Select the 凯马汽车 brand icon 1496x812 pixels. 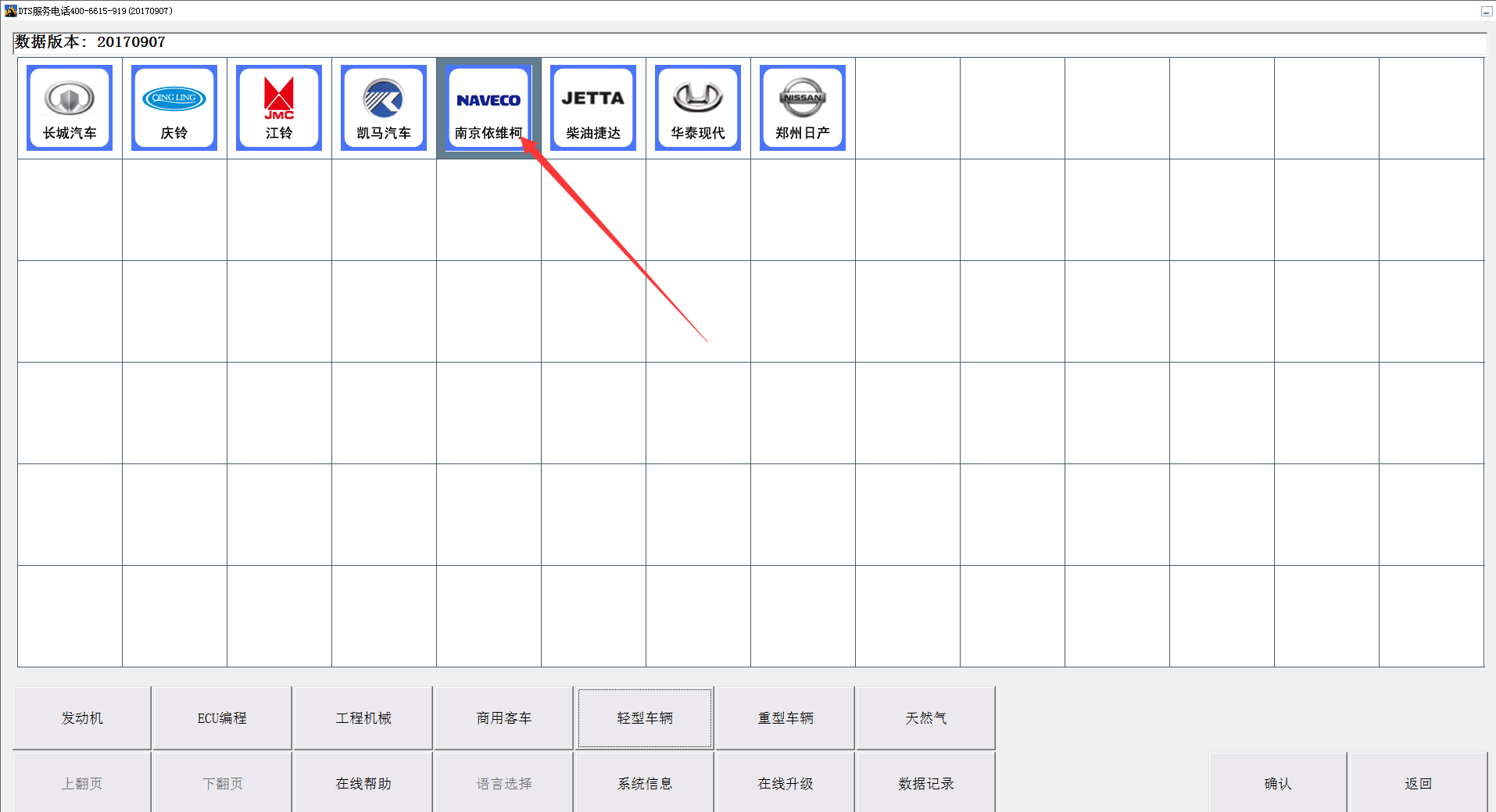384,108
